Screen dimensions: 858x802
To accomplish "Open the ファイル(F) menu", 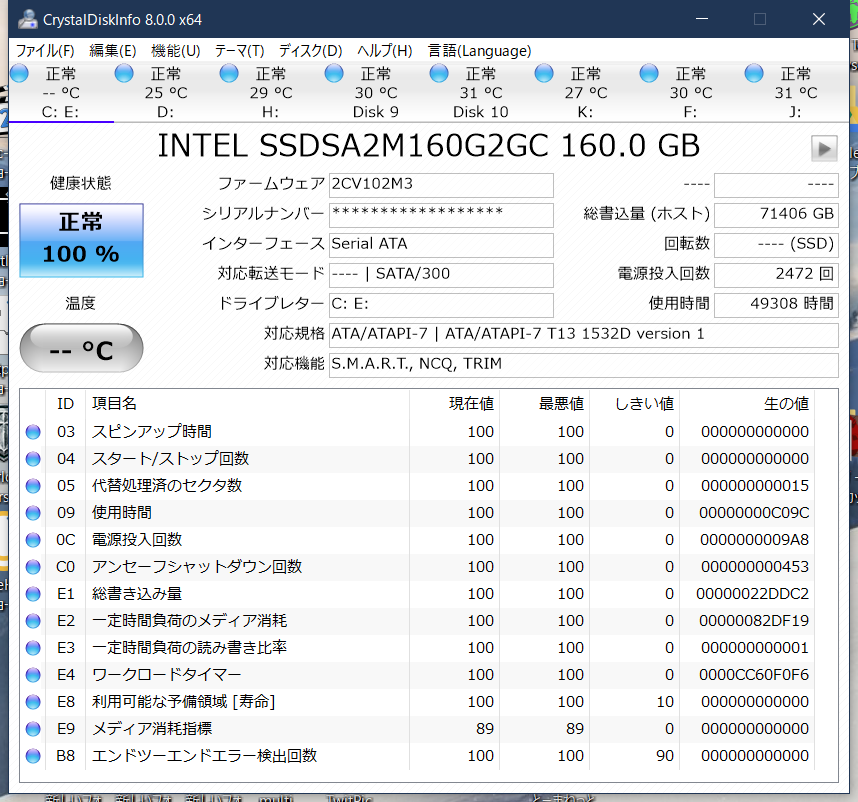I will point(45,51).
